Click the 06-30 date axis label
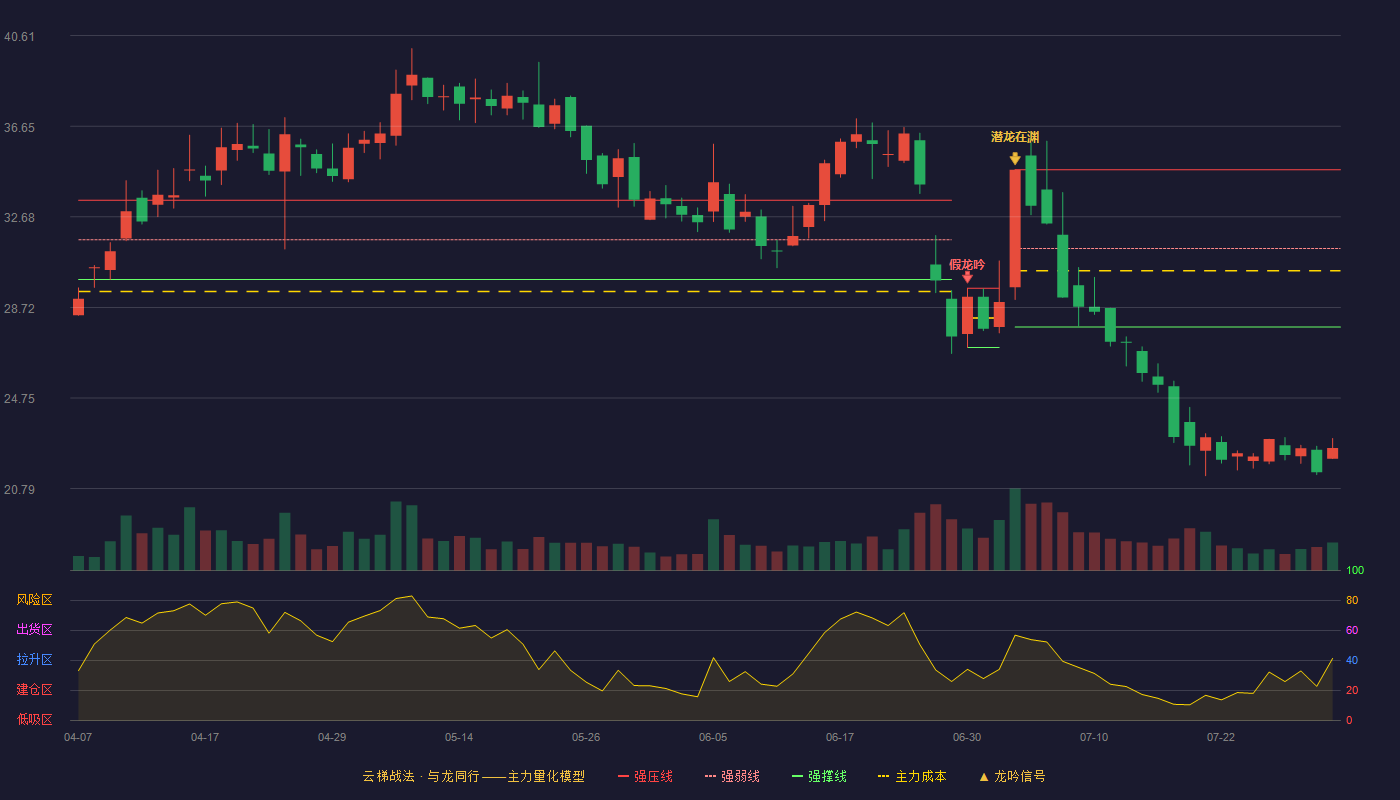This screenshot has height=800, width=1400. coord(967,737)
